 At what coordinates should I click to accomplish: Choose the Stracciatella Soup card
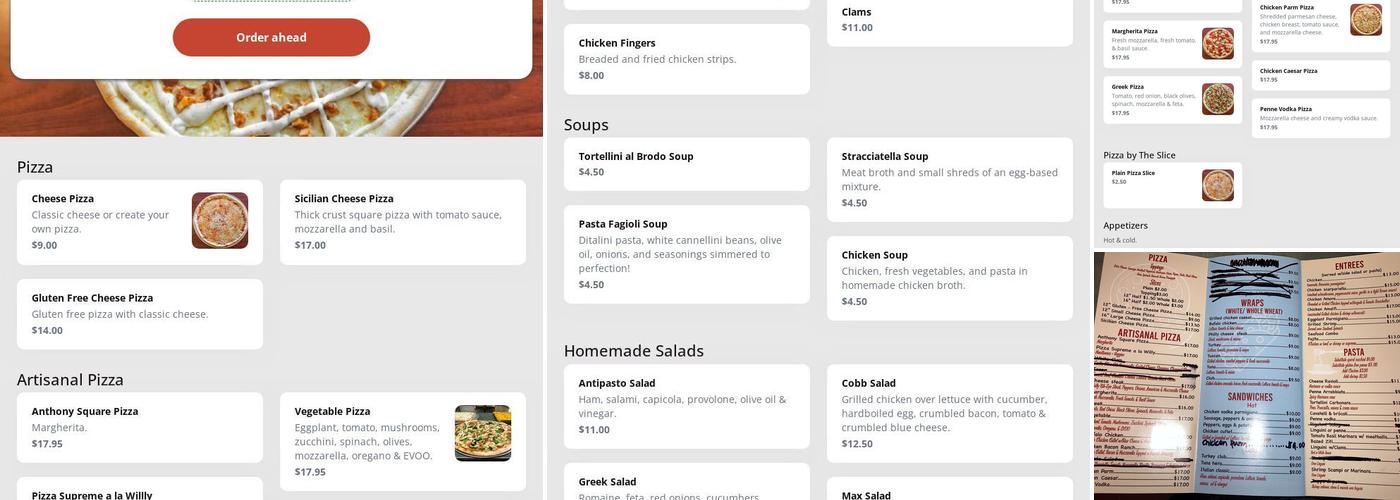click(x=949, y=179)
